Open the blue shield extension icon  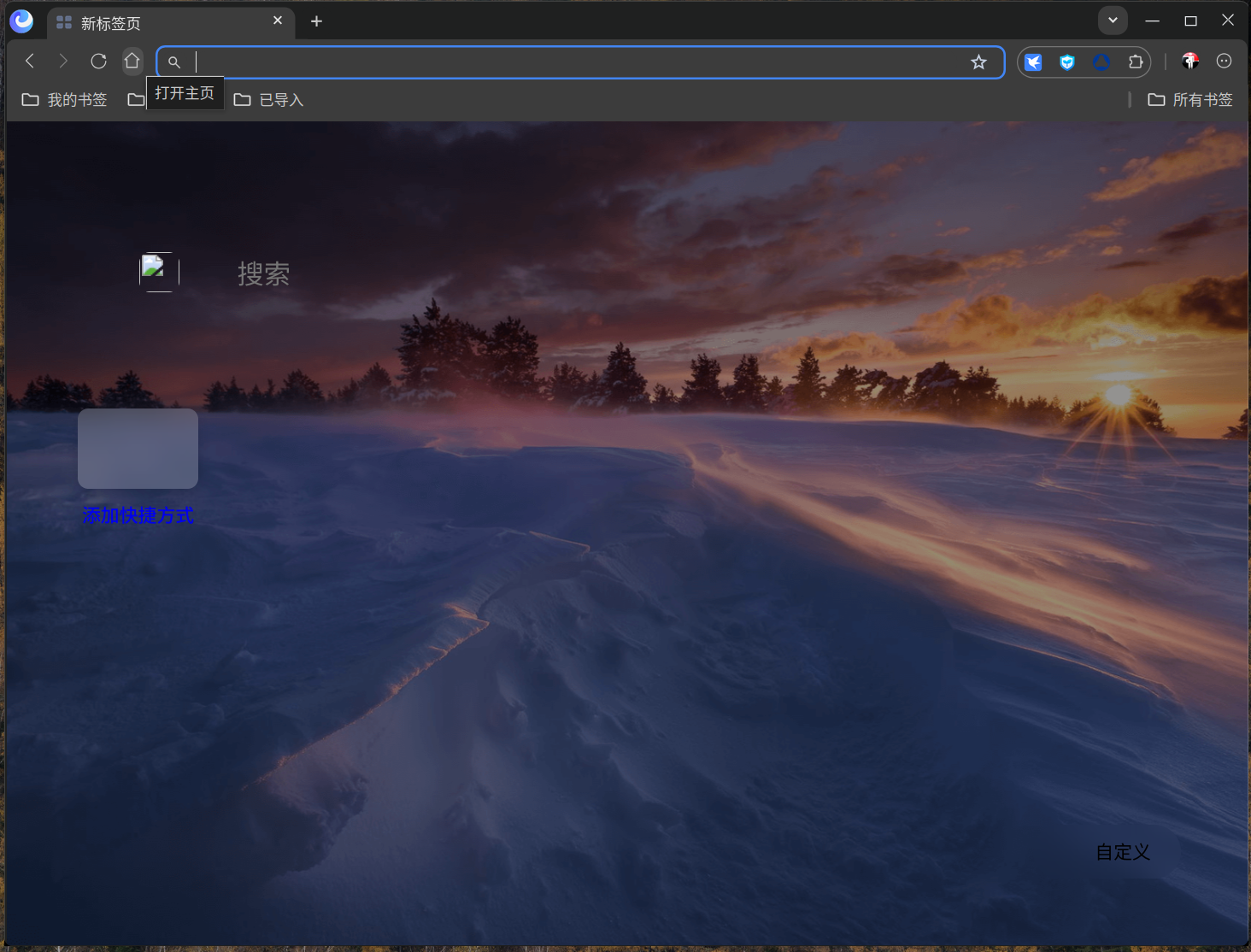pos(1067,62)
